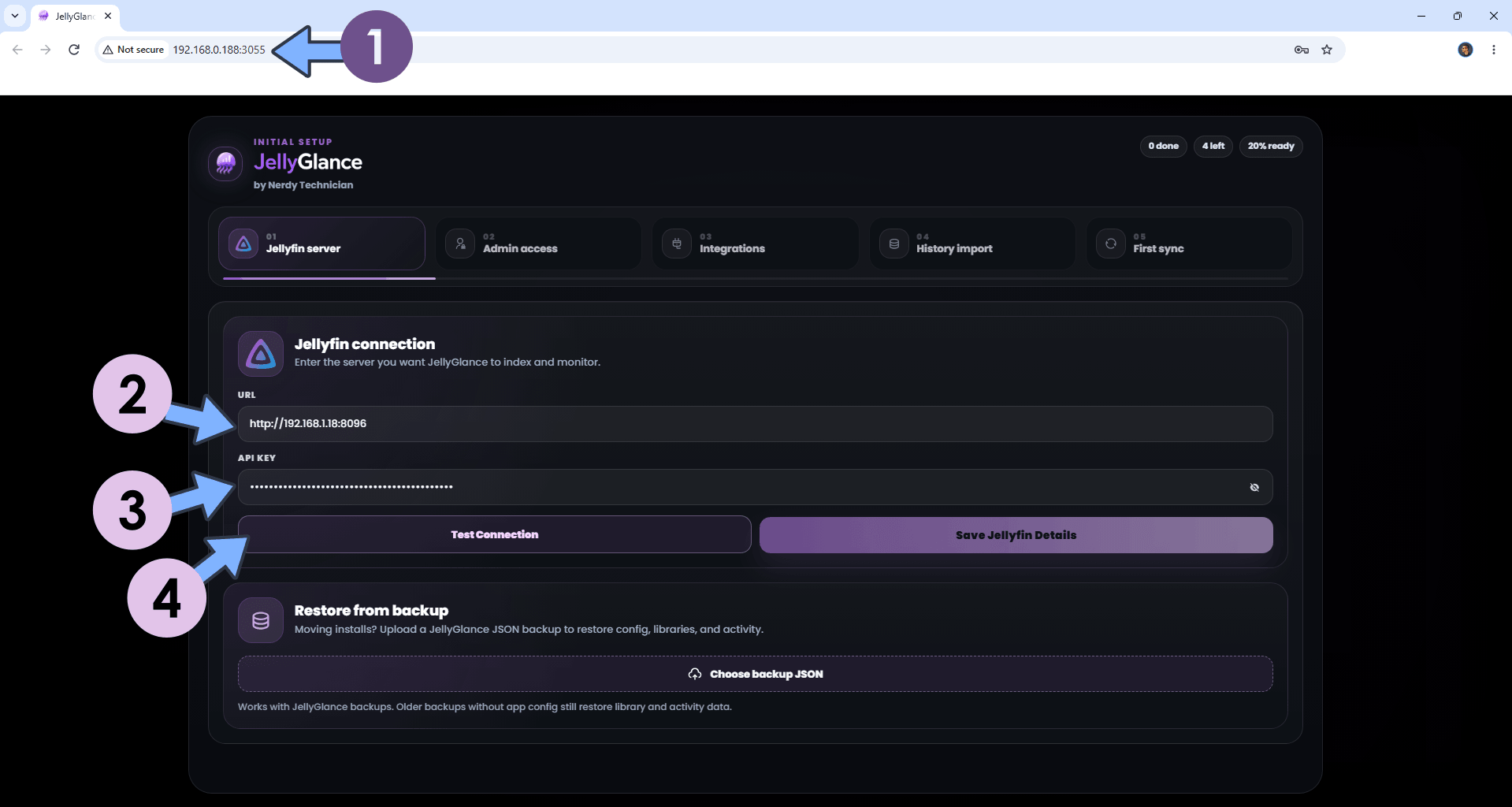This screenshot has height=807, width=1512.
Task: Open the saved passwords key icon
Action: (x=1302, y=50)
